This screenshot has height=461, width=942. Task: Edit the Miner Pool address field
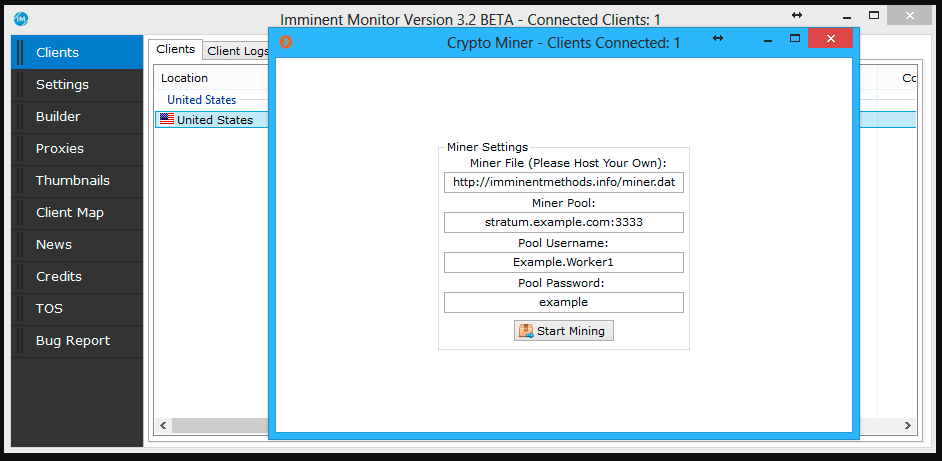click(564, 222)
